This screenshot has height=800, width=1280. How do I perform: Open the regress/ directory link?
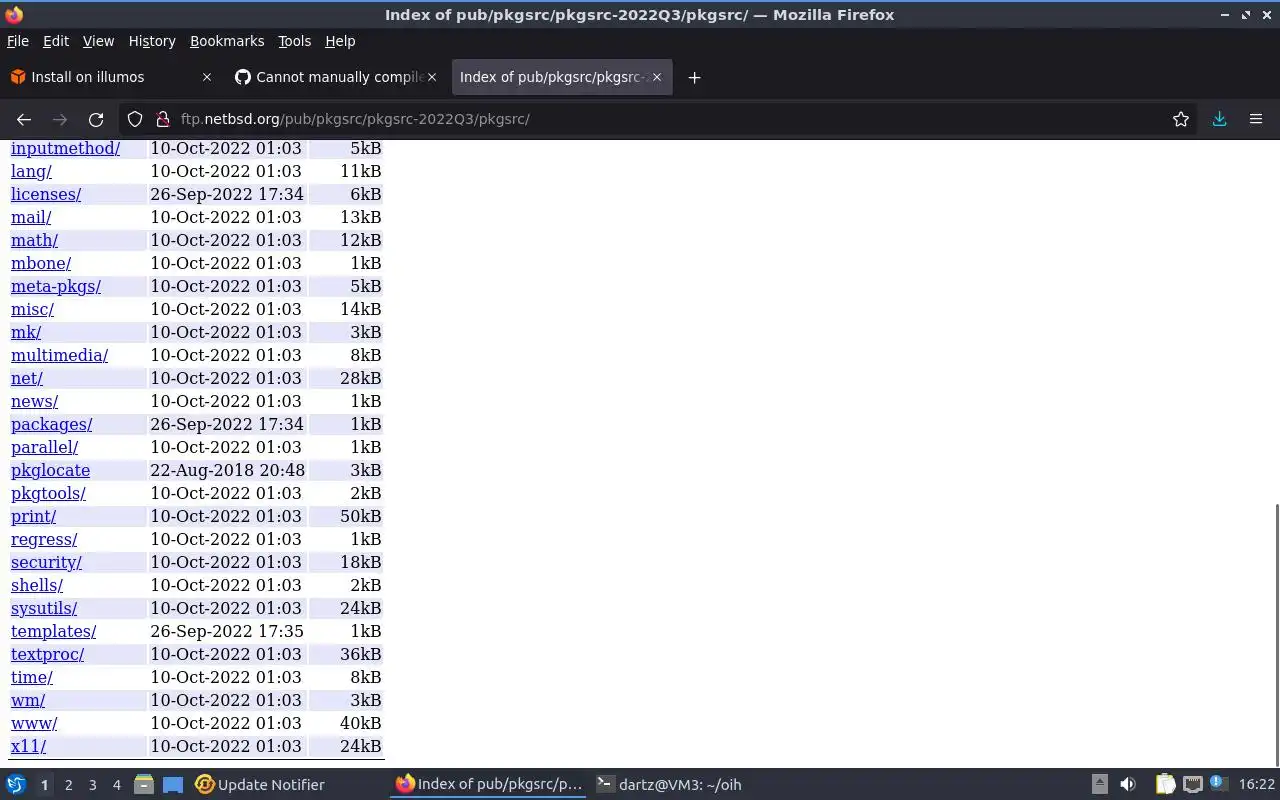(44, 539)
